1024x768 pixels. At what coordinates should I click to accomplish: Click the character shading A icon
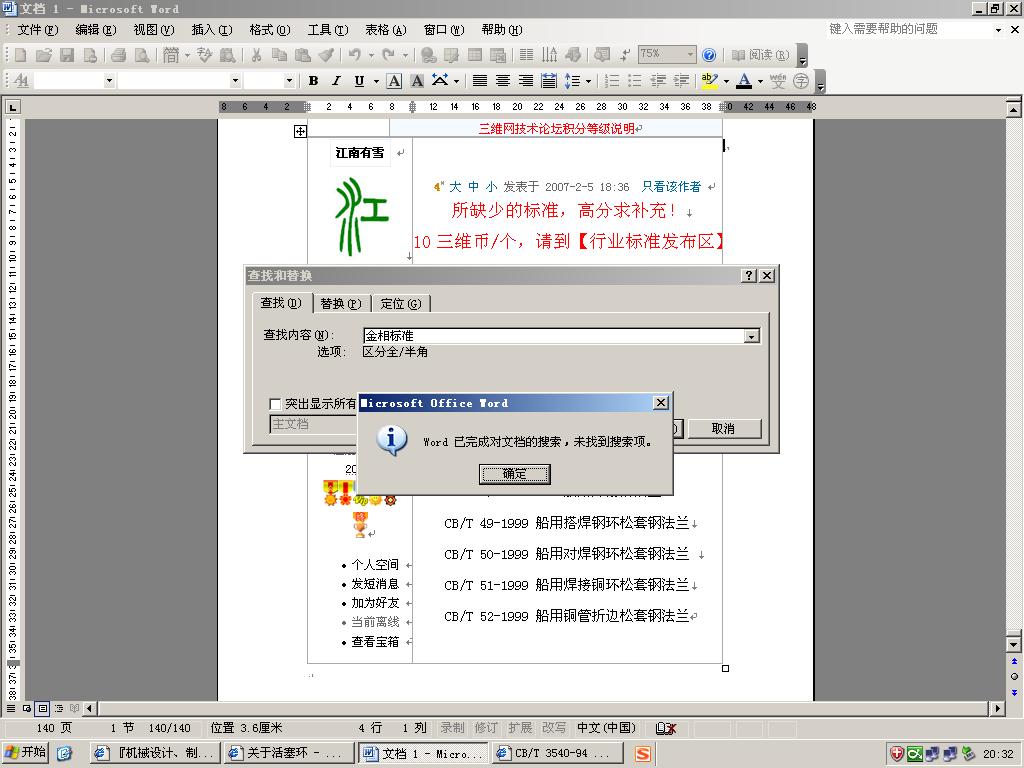(417, 81)
